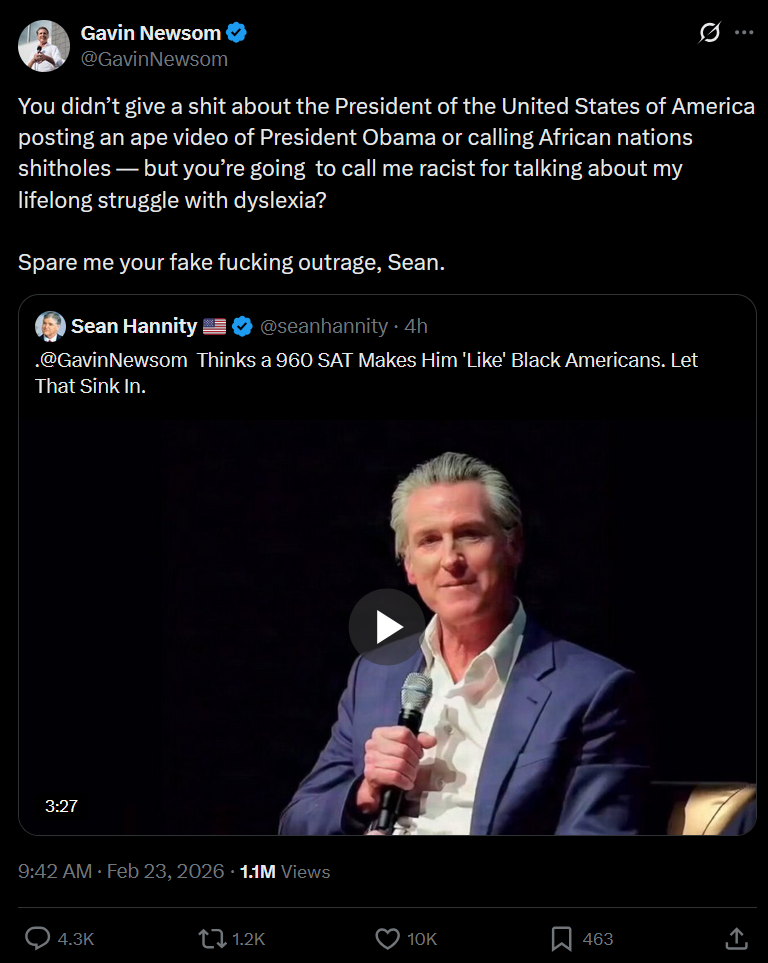768x963 pixels.
Task: Click the @GavinNewsom handle under the name
Action: (154, 59)
